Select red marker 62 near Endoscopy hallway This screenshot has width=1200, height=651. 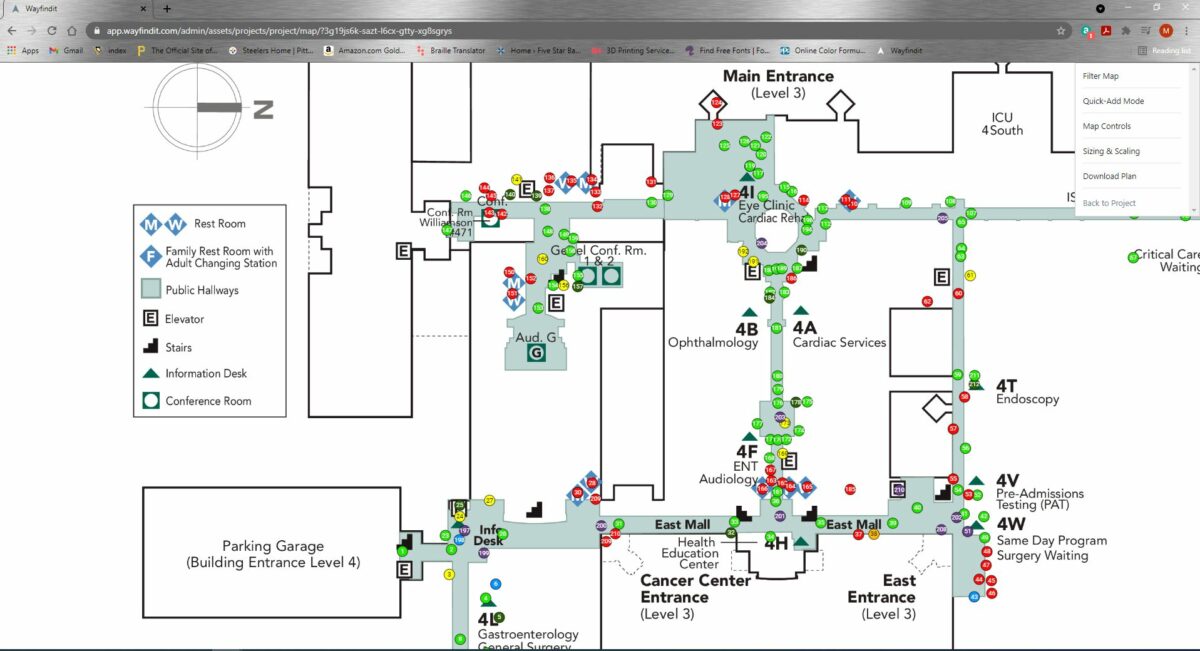tap(927, 301)
